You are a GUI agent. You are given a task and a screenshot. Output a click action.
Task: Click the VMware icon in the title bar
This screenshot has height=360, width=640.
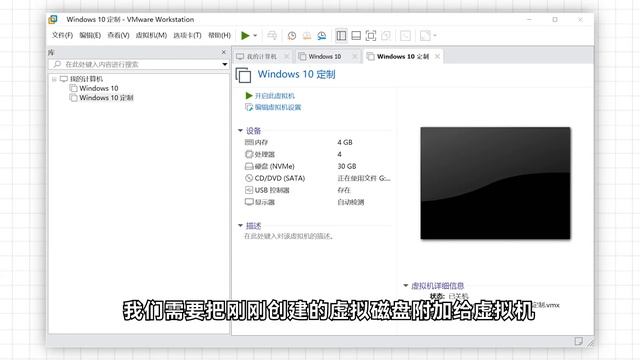pos(53,19)
